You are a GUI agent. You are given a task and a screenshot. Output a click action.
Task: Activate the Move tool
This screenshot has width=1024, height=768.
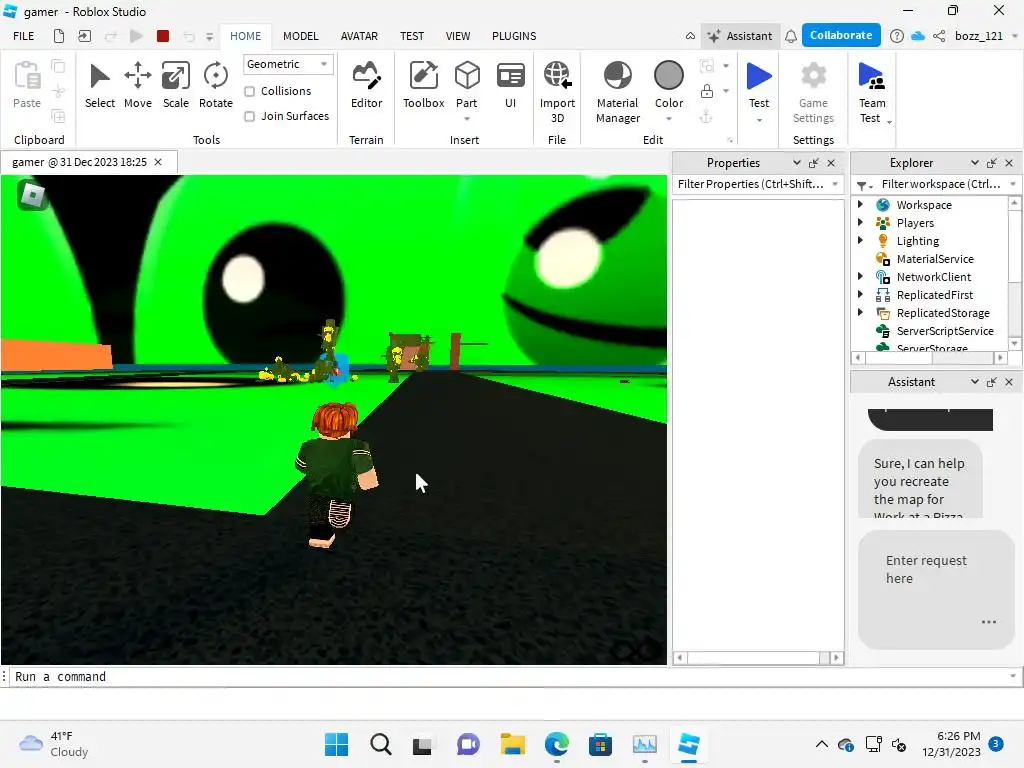pos(138,85)
